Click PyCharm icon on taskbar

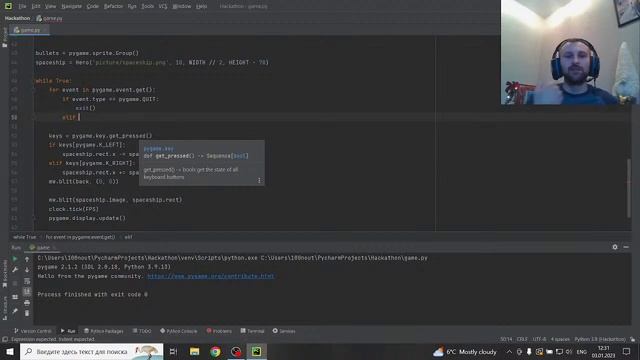pyautogui.click(x=256, y=351)
